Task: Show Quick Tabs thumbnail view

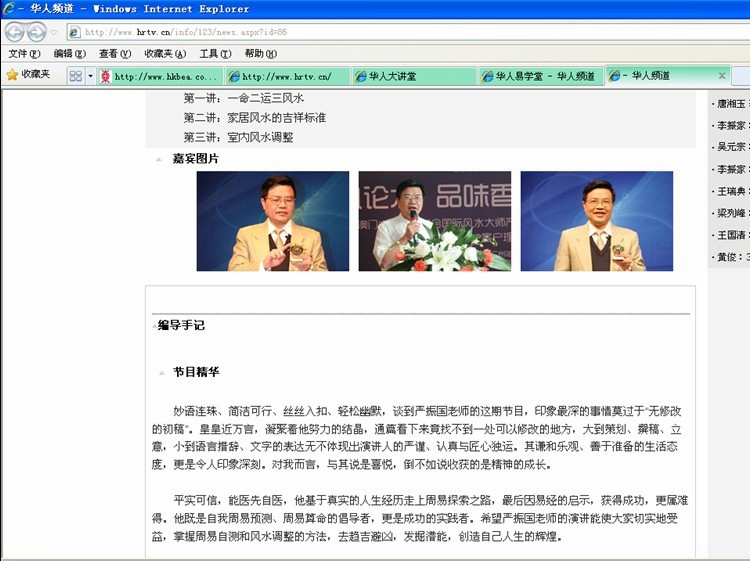Action: click(x=76, y=76)
